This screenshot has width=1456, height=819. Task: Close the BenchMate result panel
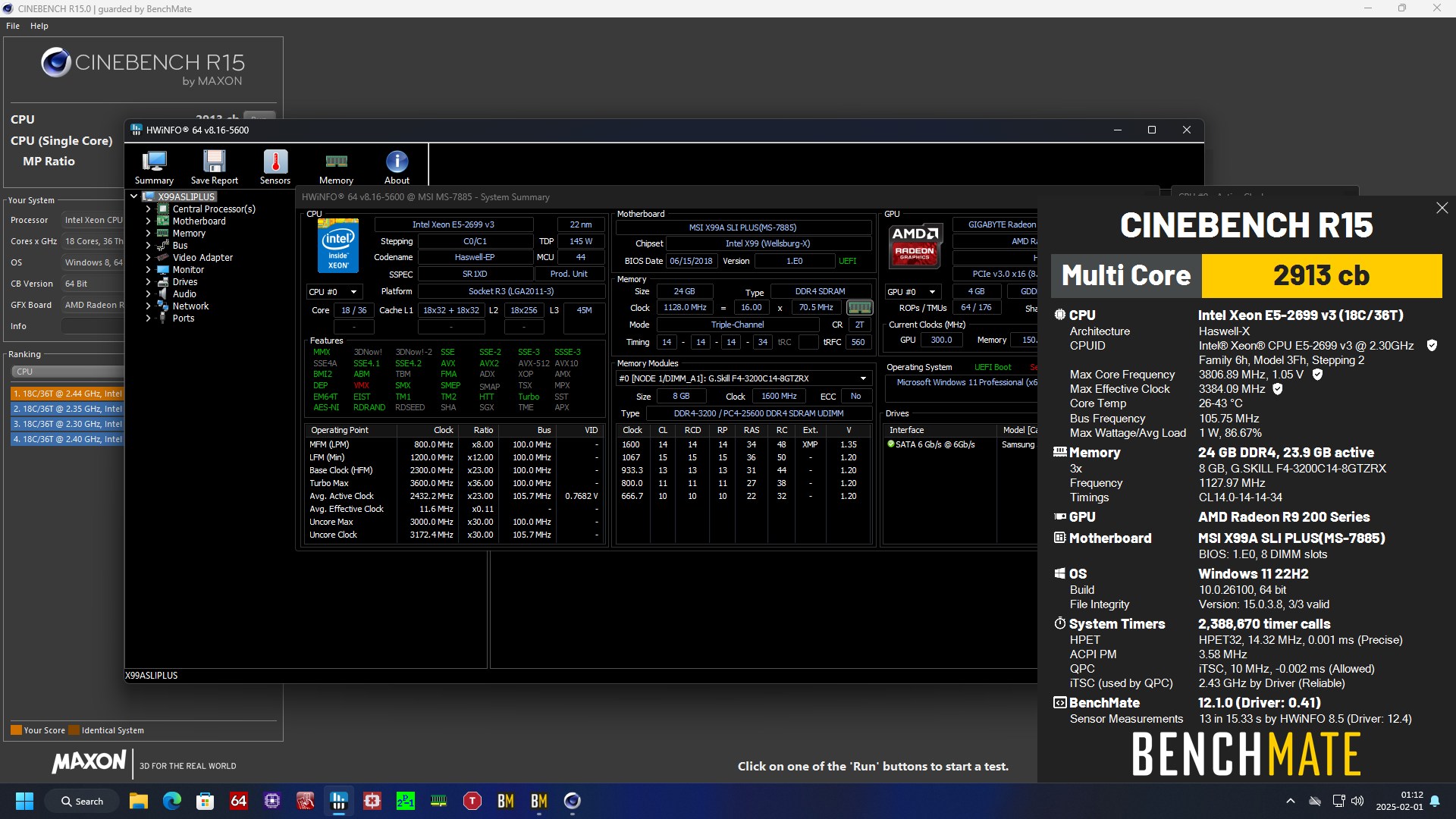pyautogui.click(x=1442, y=208)
